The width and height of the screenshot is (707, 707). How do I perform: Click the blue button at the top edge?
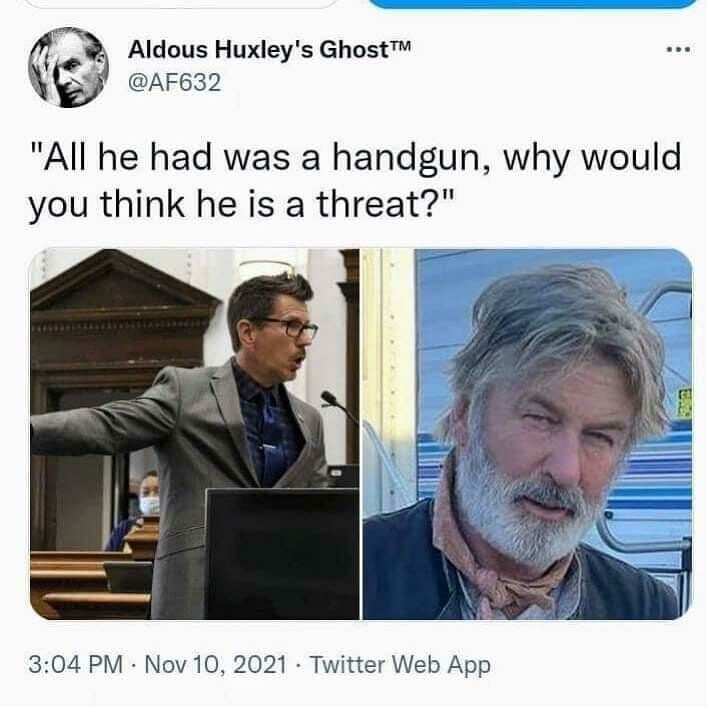pos(533,4)
